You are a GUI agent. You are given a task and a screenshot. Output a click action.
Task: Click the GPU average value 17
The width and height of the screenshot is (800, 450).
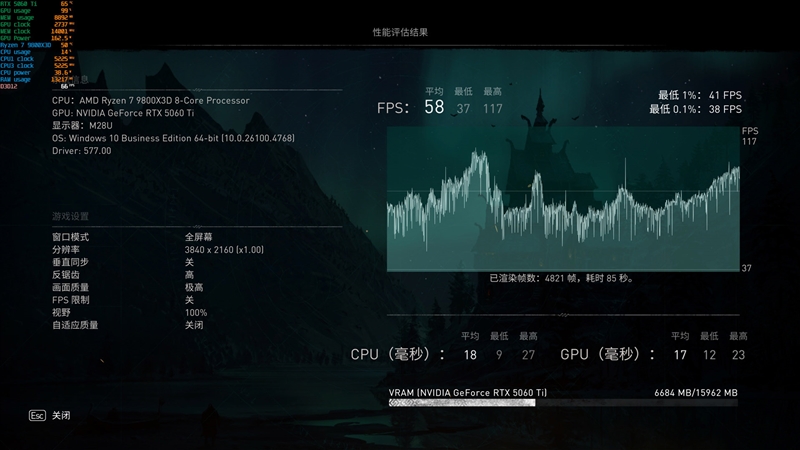[680, 355]
